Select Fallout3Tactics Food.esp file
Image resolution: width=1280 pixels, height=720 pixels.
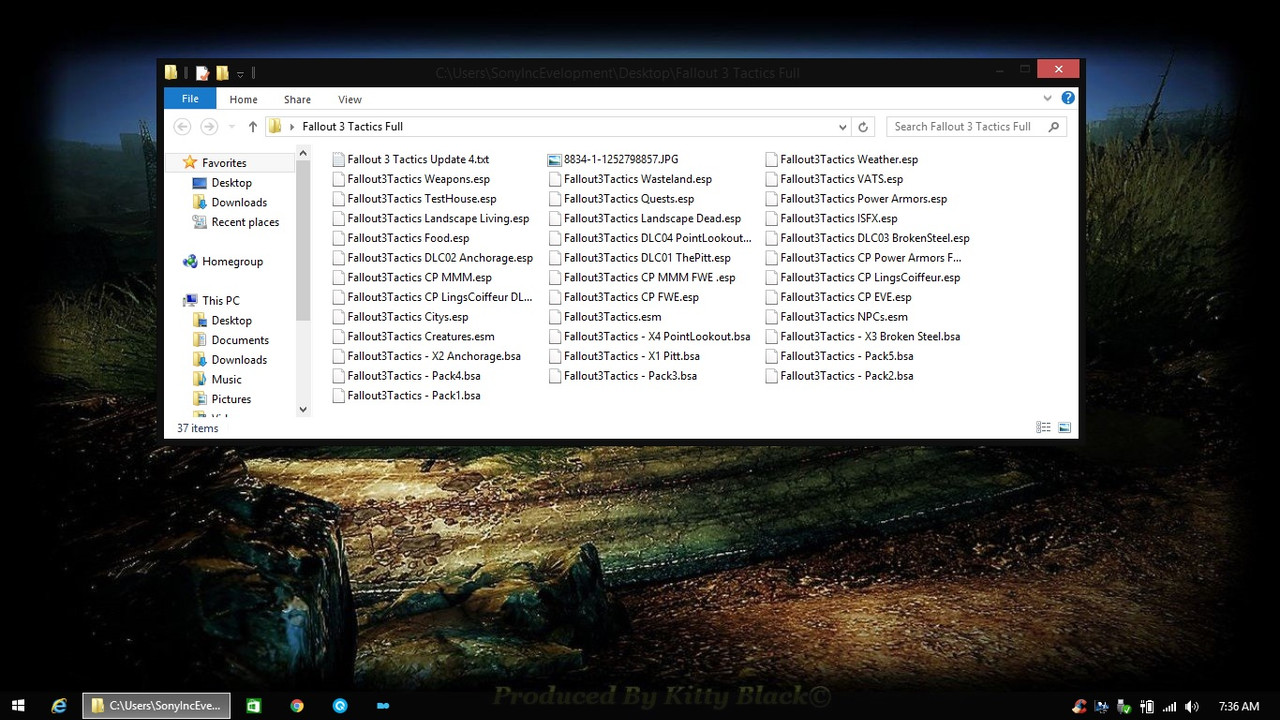coord(408,238)
